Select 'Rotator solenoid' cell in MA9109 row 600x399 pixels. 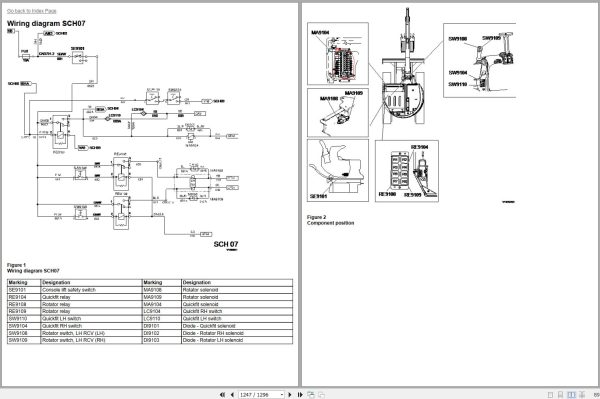pyautogui.click(x=237, y=297)
